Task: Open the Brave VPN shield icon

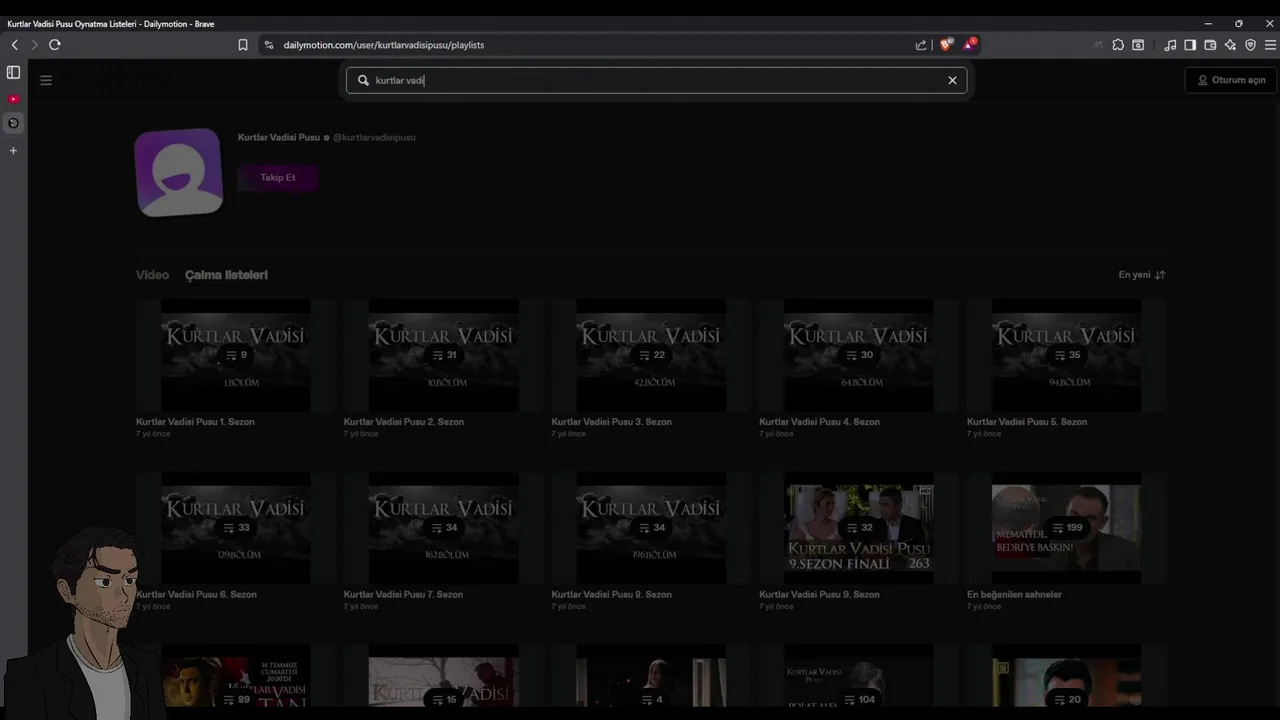Action: (x=1250, y=45)
